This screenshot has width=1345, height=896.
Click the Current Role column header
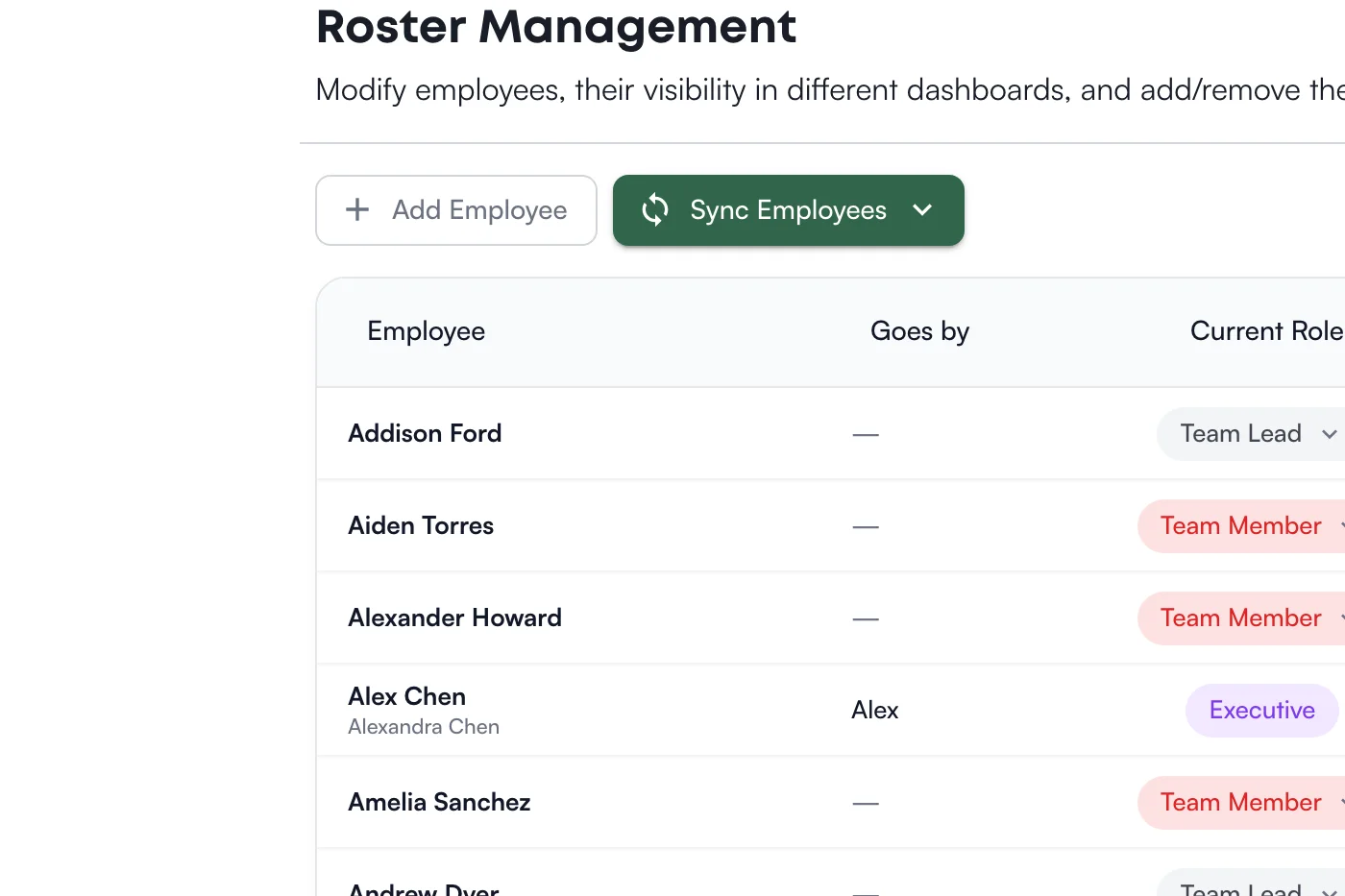1266,331
